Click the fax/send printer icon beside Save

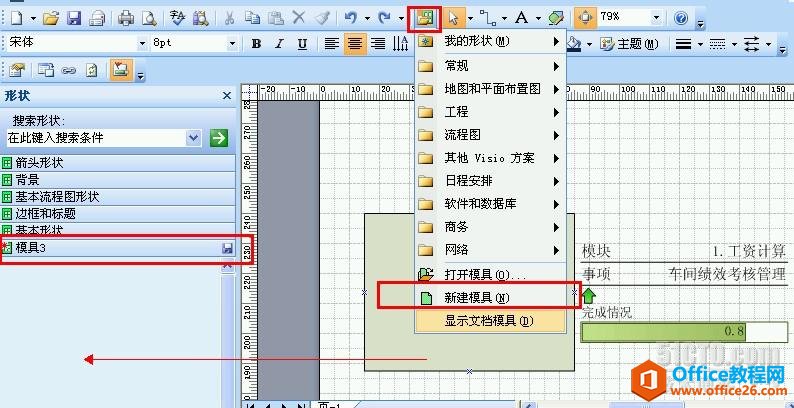click(x=97, y=19)
